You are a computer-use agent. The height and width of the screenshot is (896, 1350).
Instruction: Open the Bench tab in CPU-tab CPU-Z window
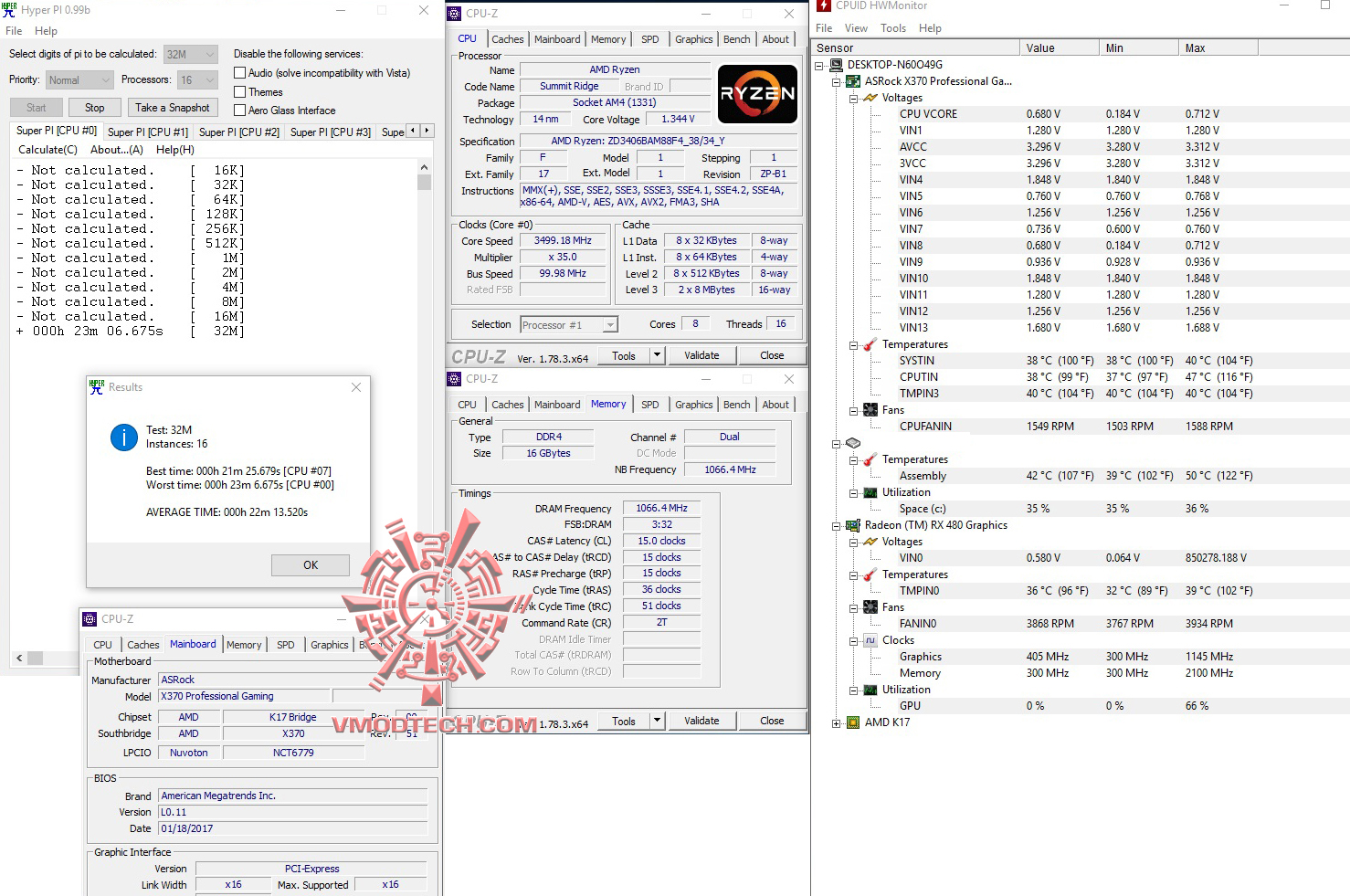click(737, 39)
